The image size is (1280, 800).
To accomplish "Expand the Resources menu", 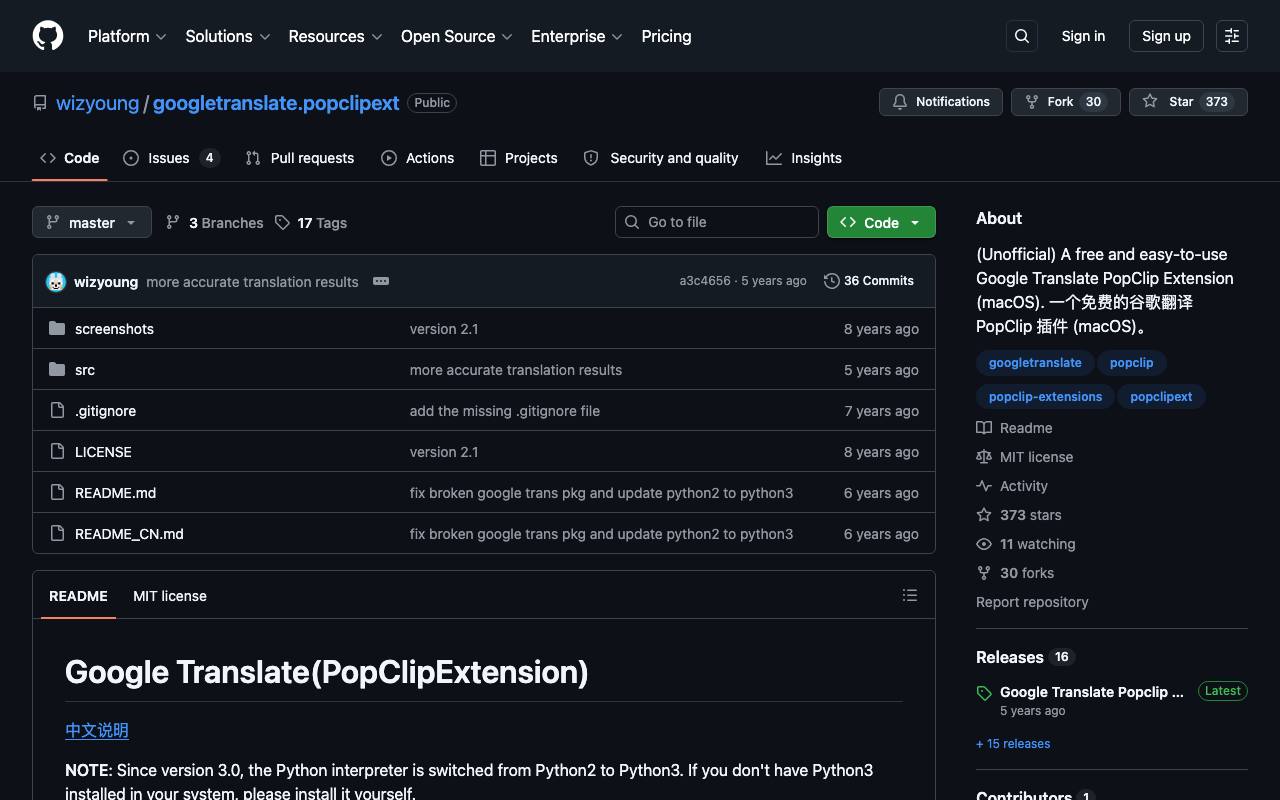I will [x=335, y=36].
